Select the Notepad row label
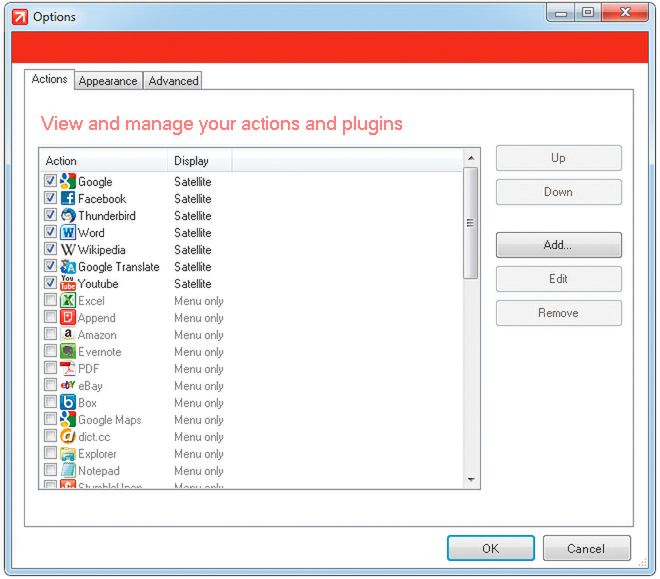The image size is (660, 579). (99, 471)
